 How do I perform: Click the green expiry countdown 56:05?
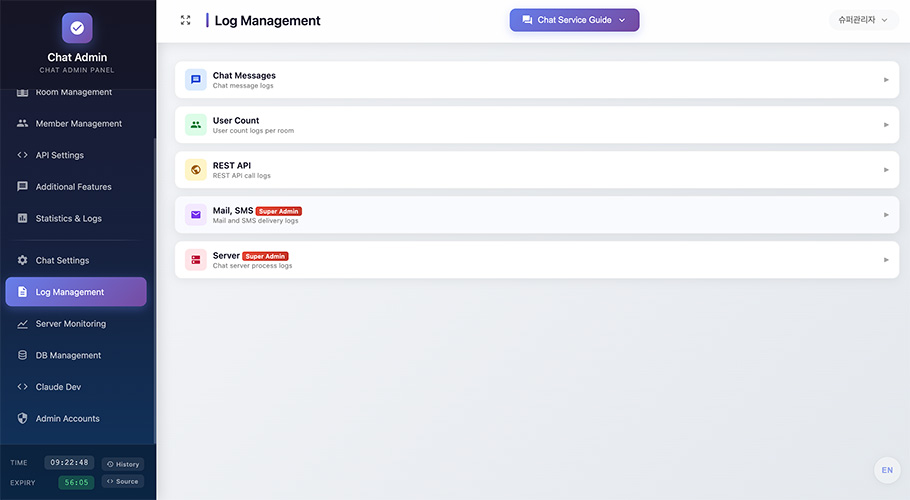(x=76, y=482)
